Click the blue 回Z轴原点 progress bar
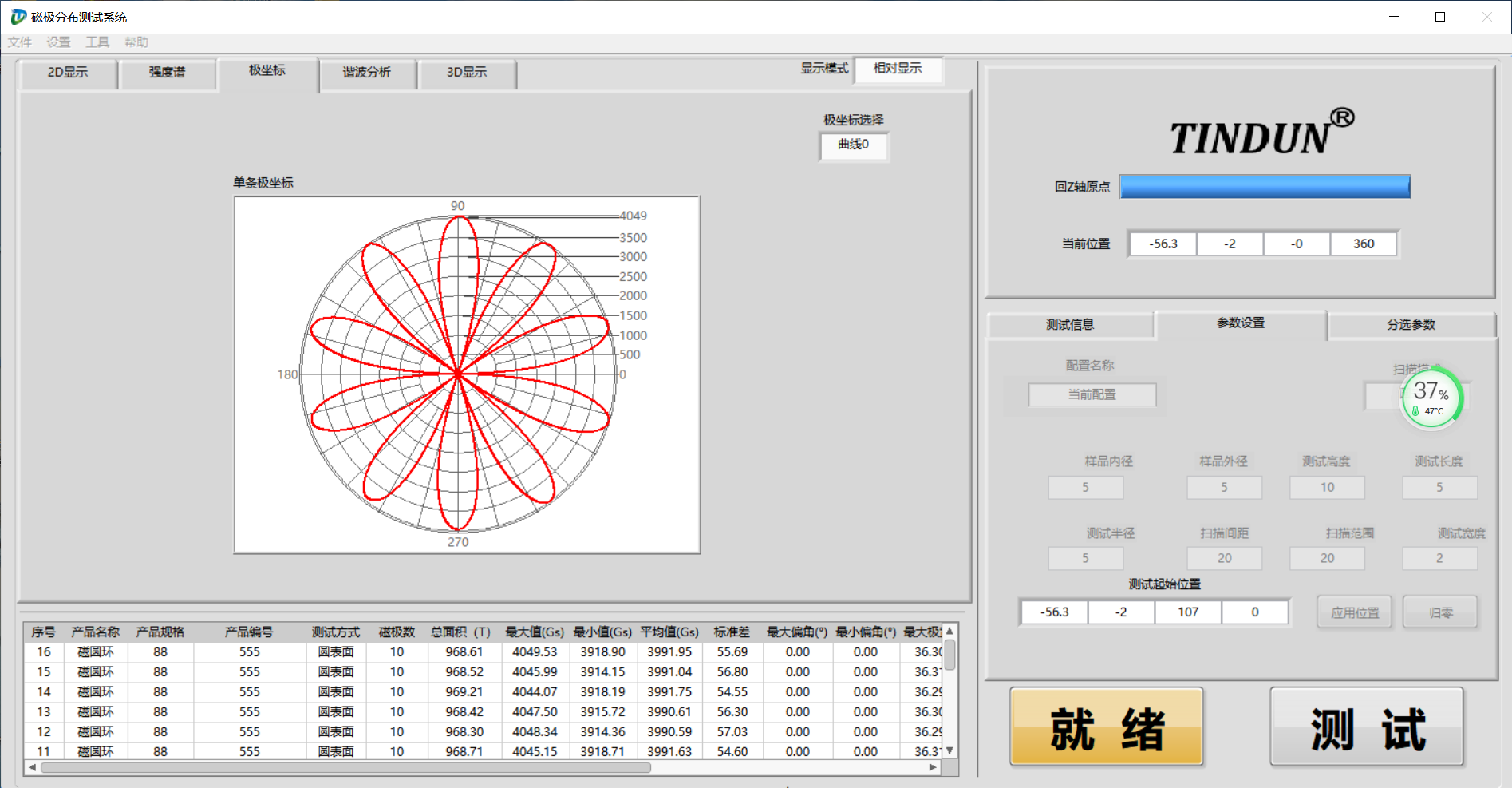 pos(1265,187)
